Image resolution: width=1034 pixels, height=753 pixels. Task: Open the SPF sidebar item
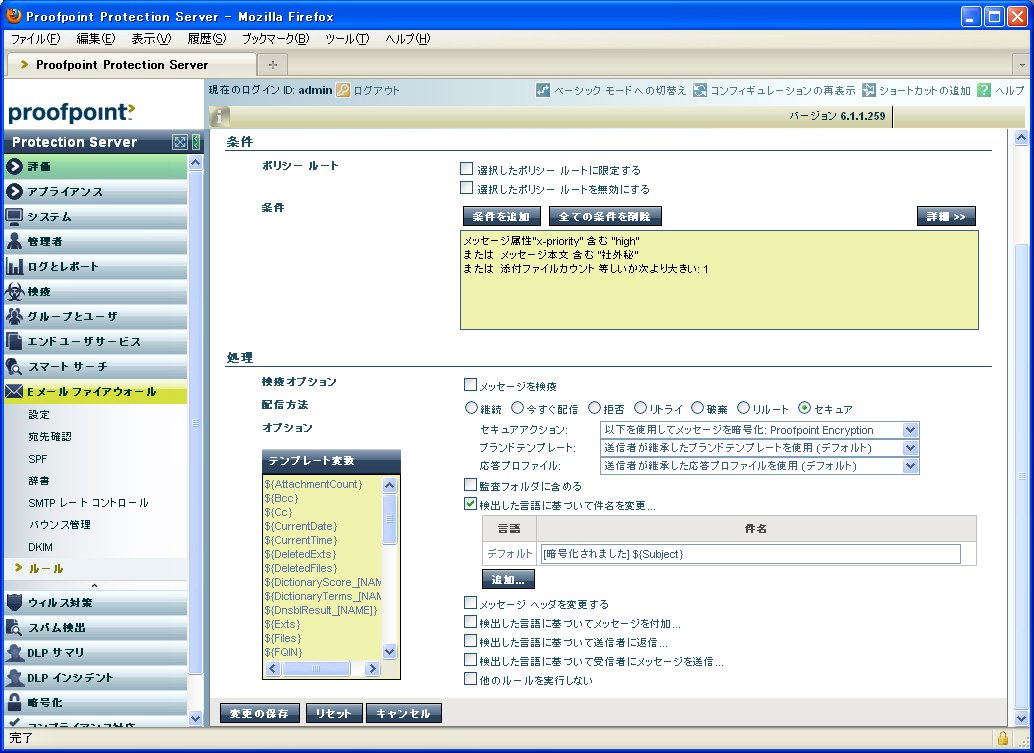(38, 459)
